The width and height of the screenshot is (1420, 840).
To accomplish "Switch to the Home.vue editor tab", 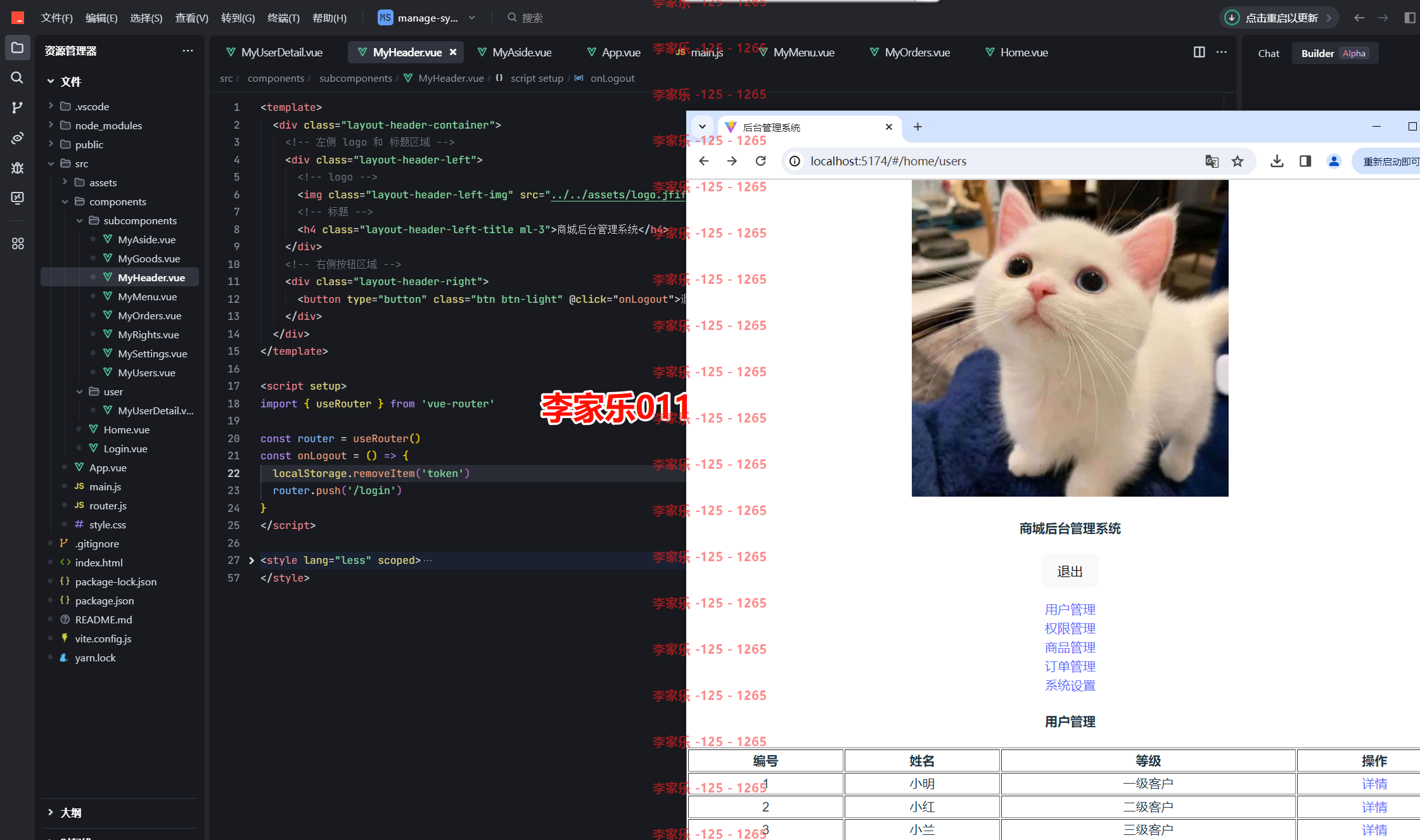I will click(1018, 52).
